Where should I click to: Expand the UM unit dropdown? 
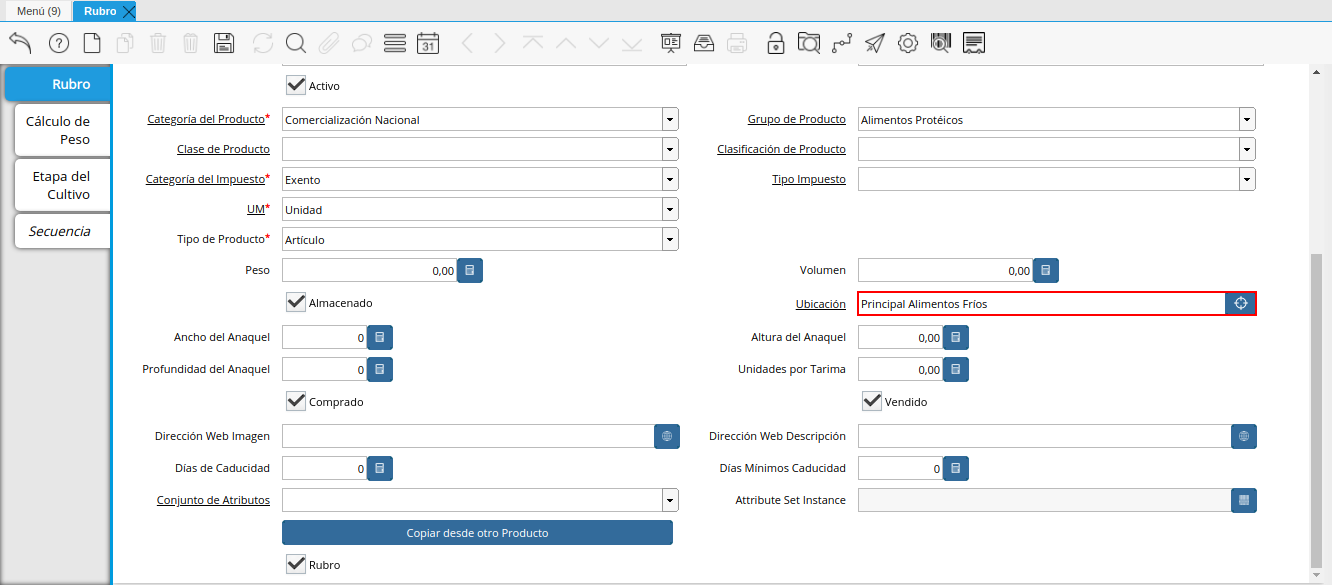point(670,210)
